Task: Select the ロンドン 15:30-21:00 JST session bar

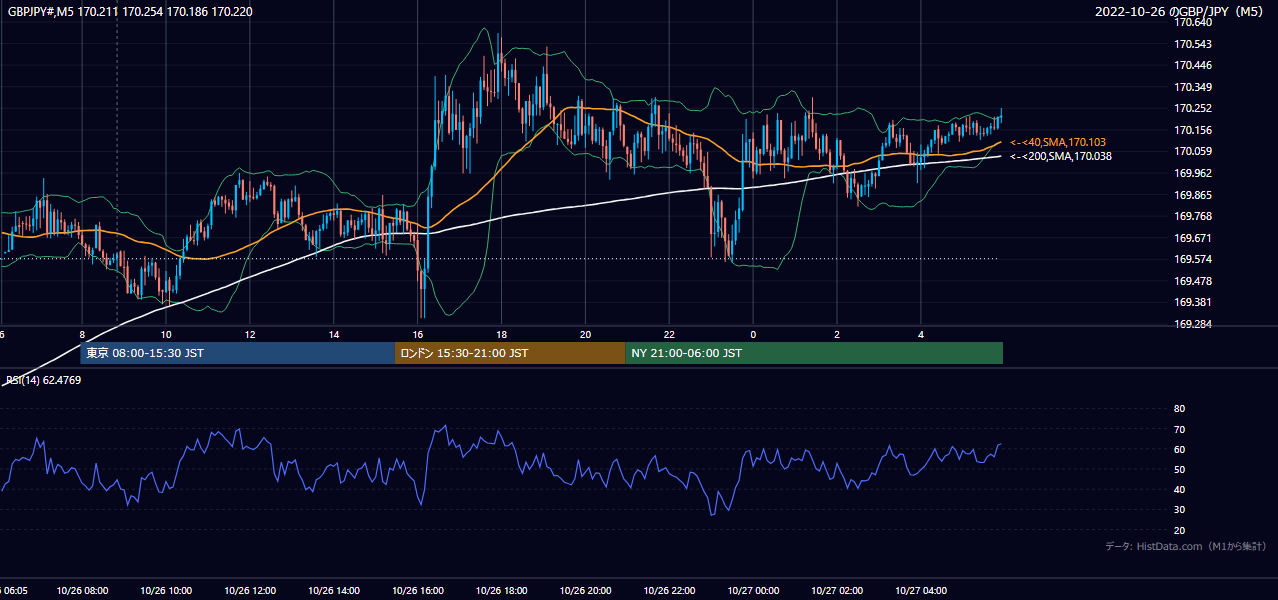Action: tap(510, 353)
